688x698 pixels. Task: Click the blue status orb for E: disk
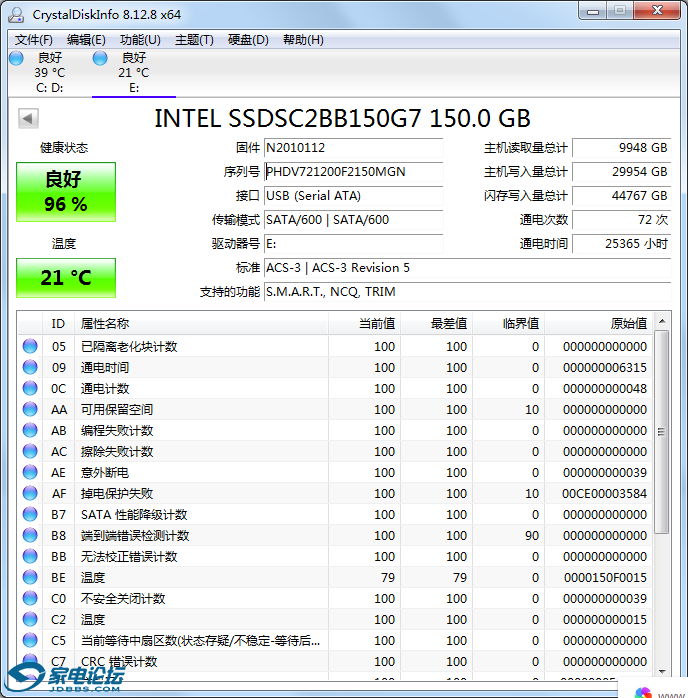tap(100, 58)
